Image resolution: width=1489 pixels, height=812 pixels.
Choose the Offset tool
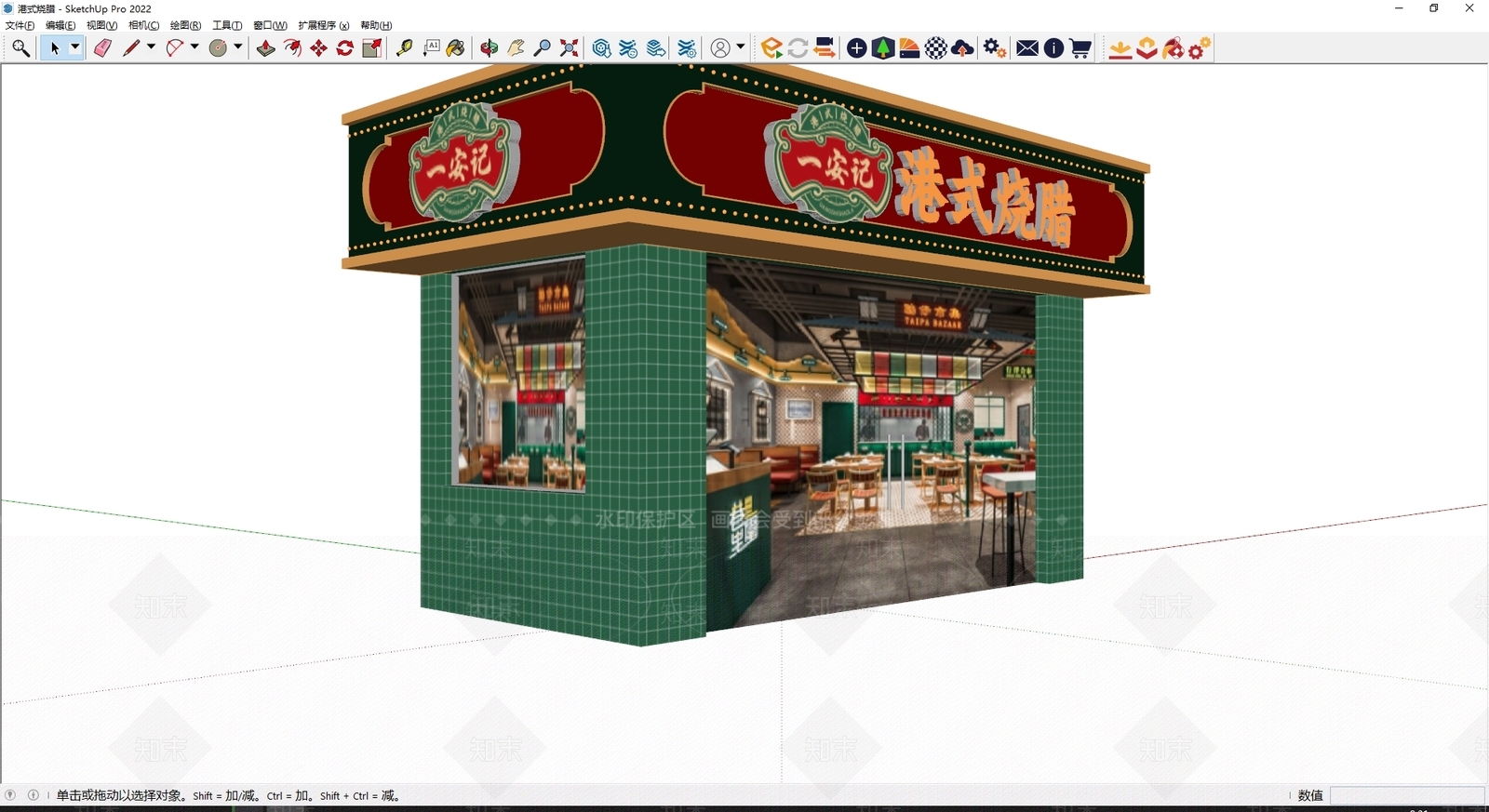(292, 48)
